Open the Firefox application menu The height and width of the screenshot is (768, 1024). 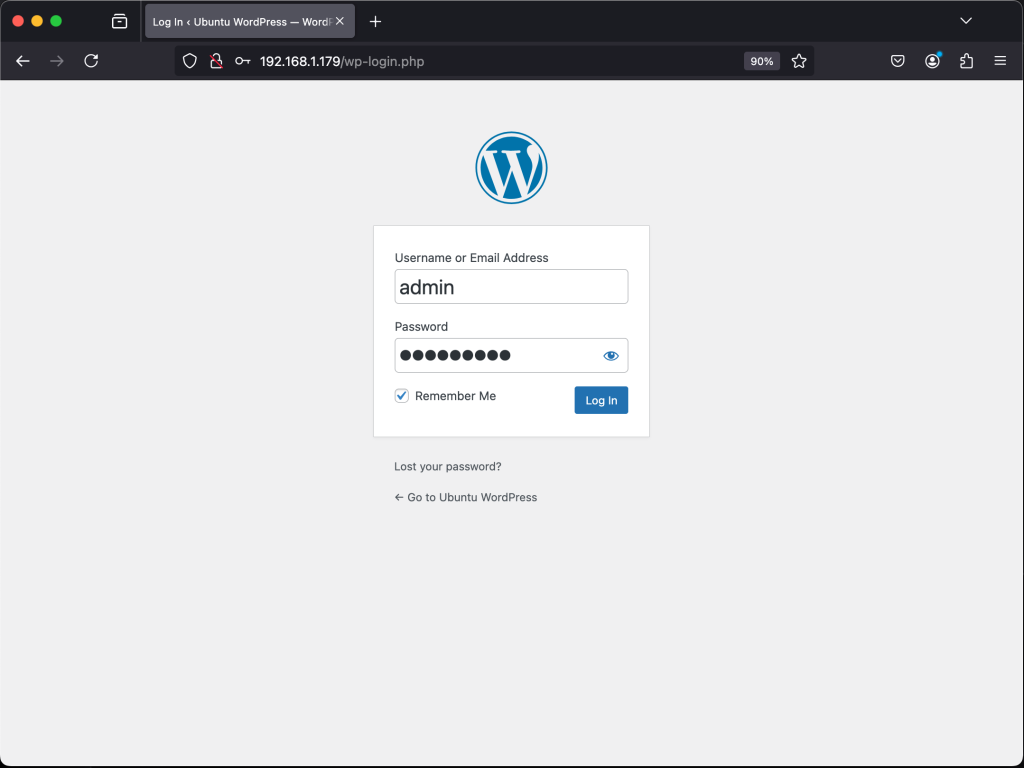coord(1000,61)
